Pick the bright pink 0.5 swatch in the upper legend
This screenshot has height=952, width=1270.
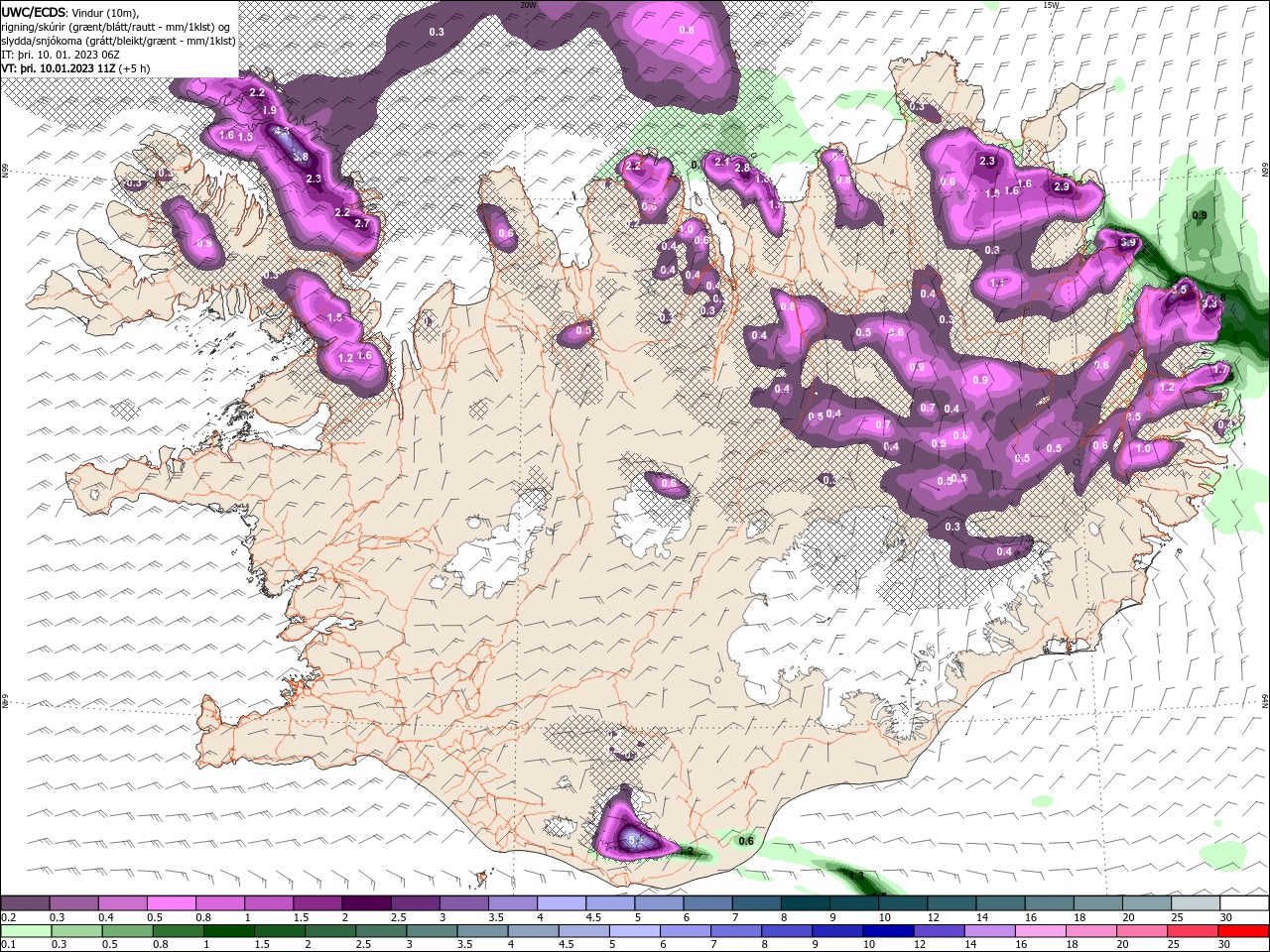tap(171, 903)
